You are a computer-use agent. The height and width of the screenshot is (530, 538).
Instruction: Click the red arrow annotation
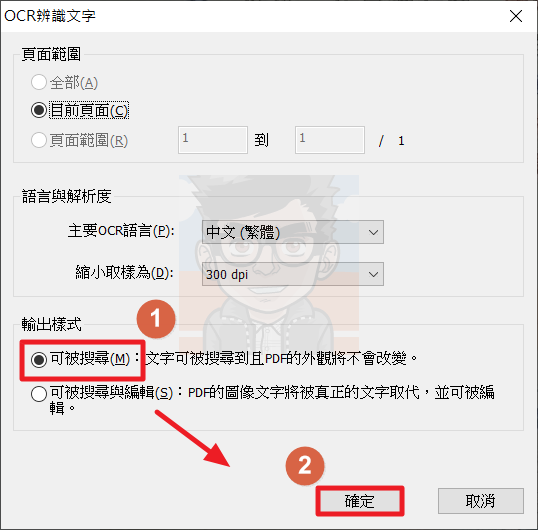(192, 438)
